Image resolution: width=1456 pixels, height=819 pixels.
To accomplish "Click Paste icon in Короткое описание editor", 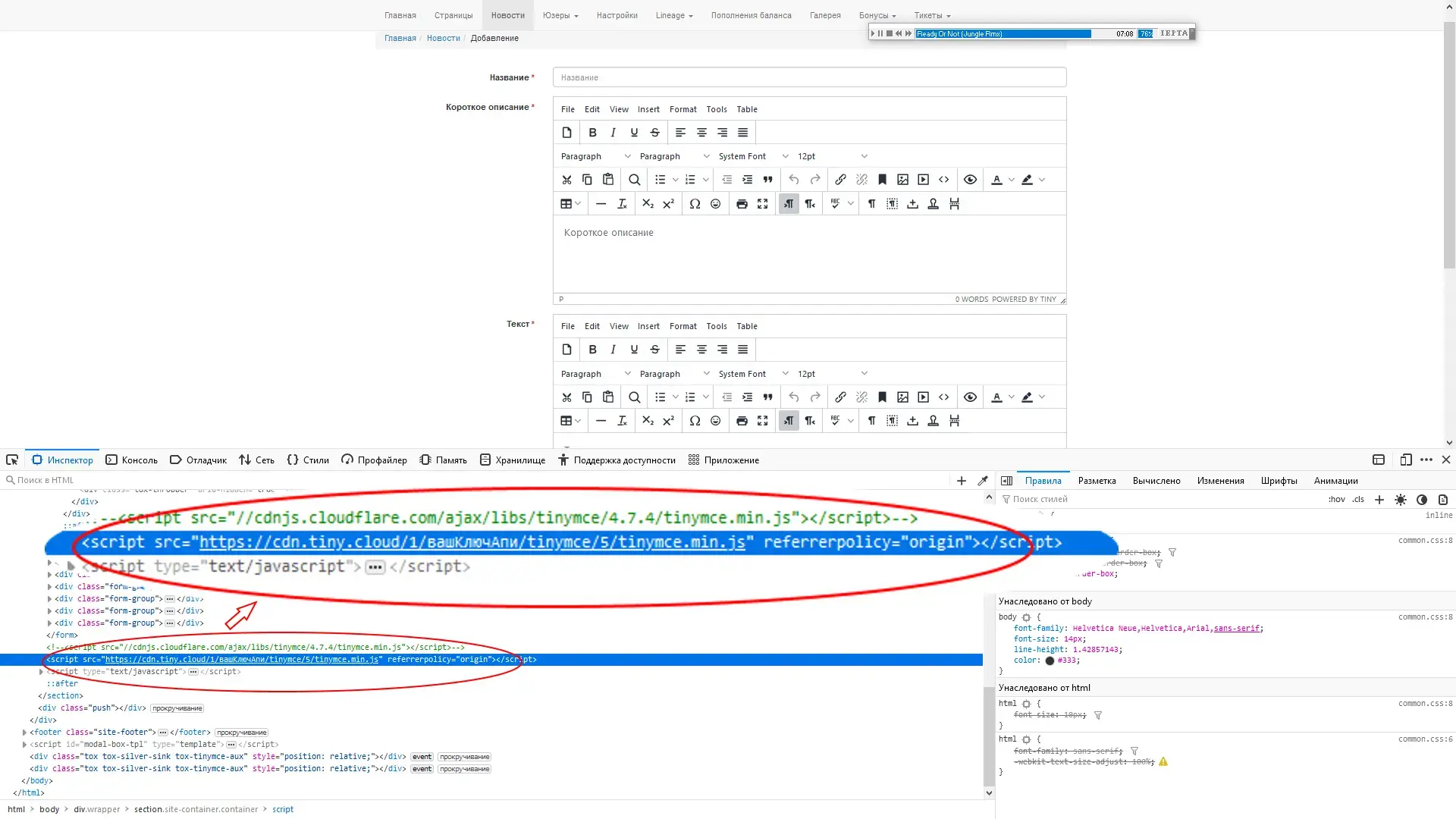I will [x=608, y=180].
